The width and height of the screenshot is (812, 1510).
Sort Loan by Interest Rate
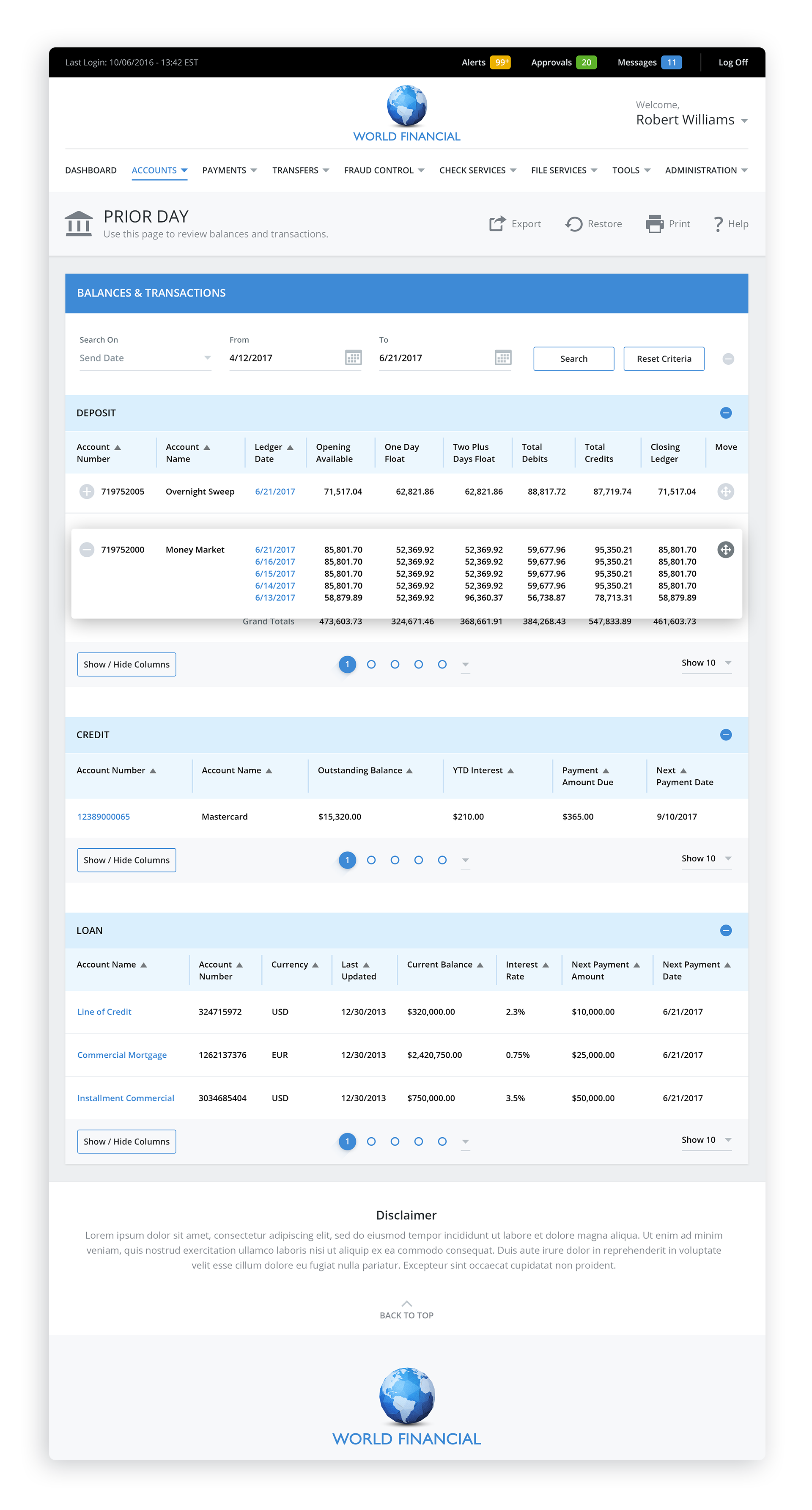[x=546, y=965]
